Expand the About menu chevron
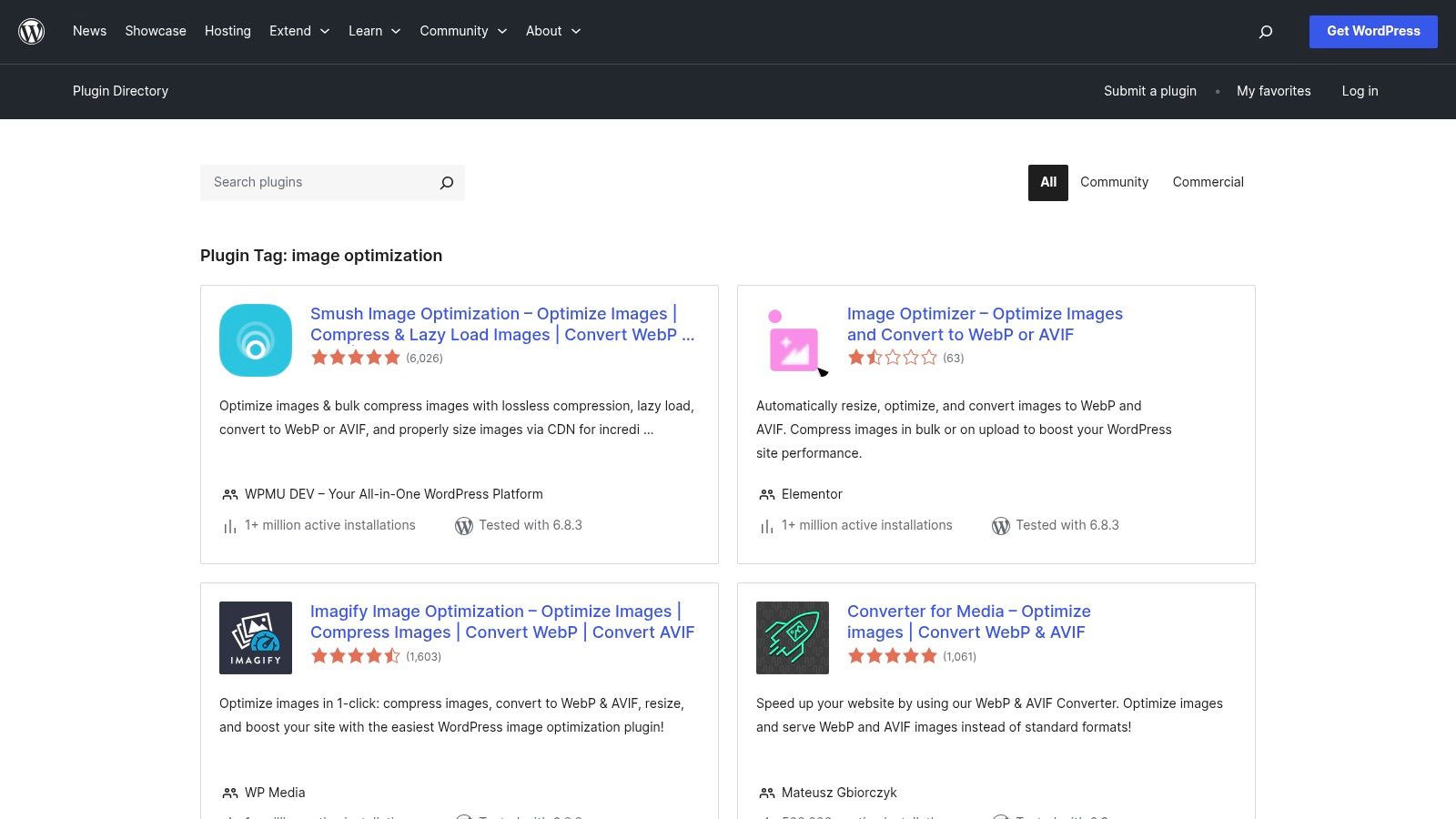The image size is (1456, 819). [576, 31]
